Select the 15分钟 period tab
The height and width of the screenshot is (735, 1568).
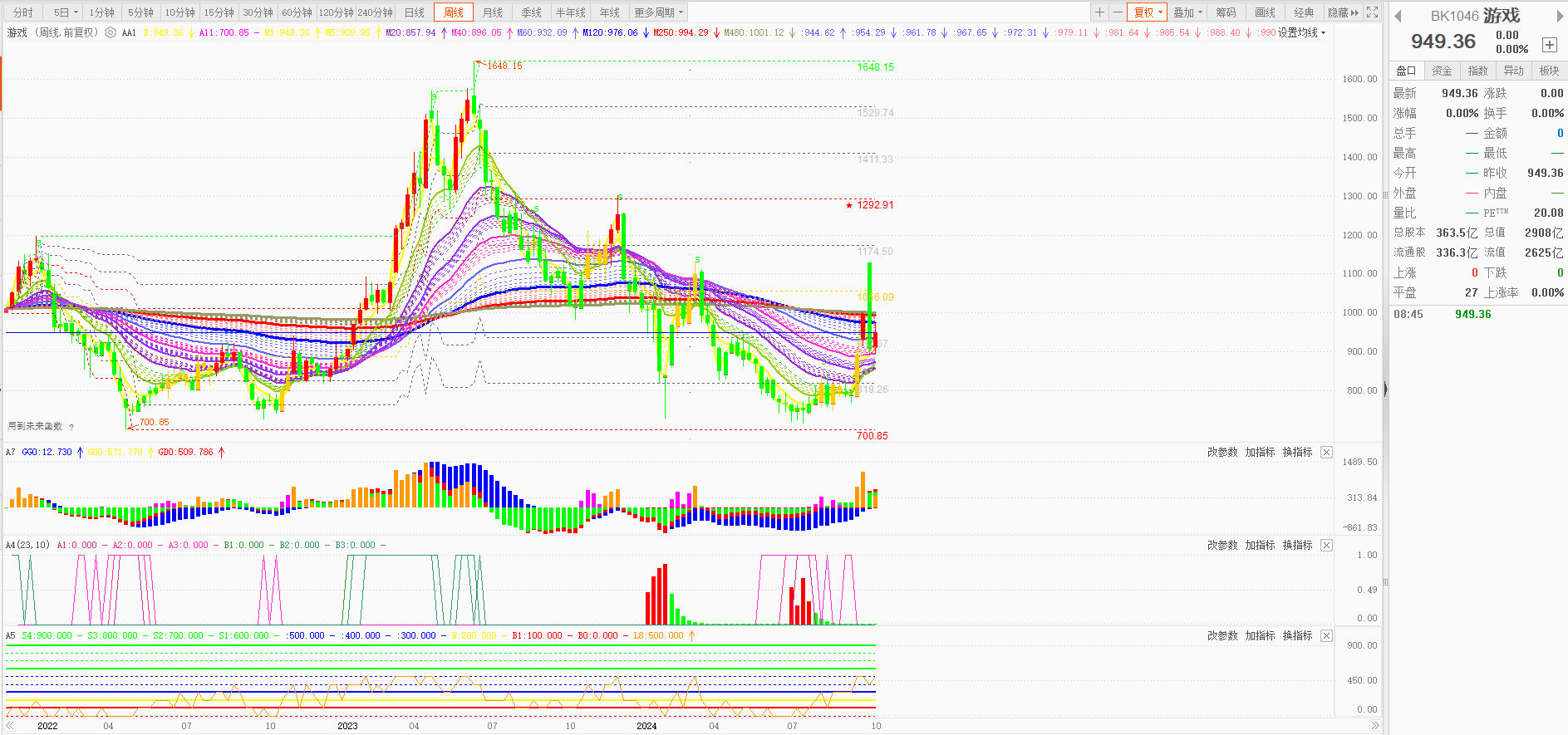(x=219, y=12)
